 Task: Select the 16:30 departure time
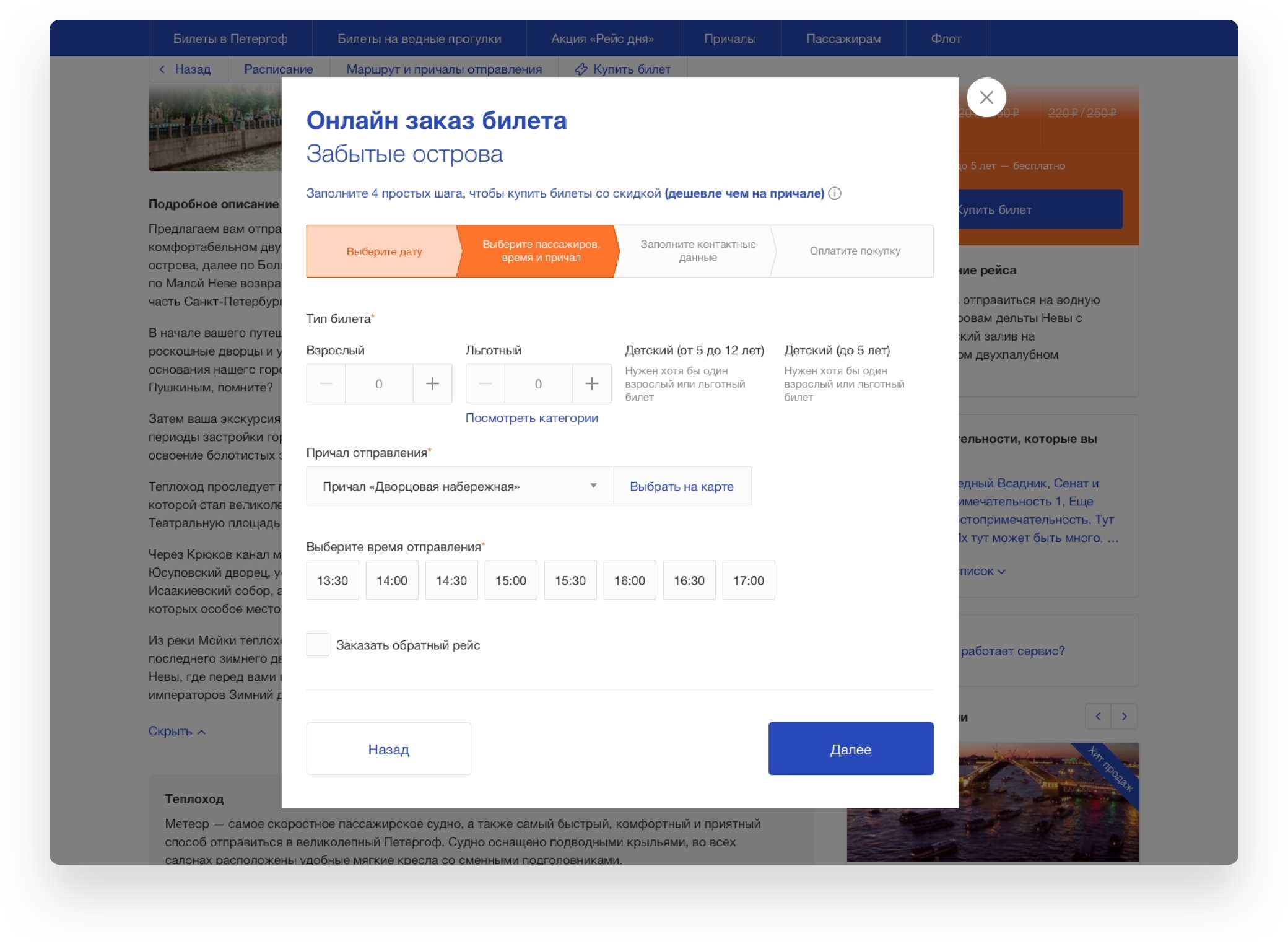(689, 580)
